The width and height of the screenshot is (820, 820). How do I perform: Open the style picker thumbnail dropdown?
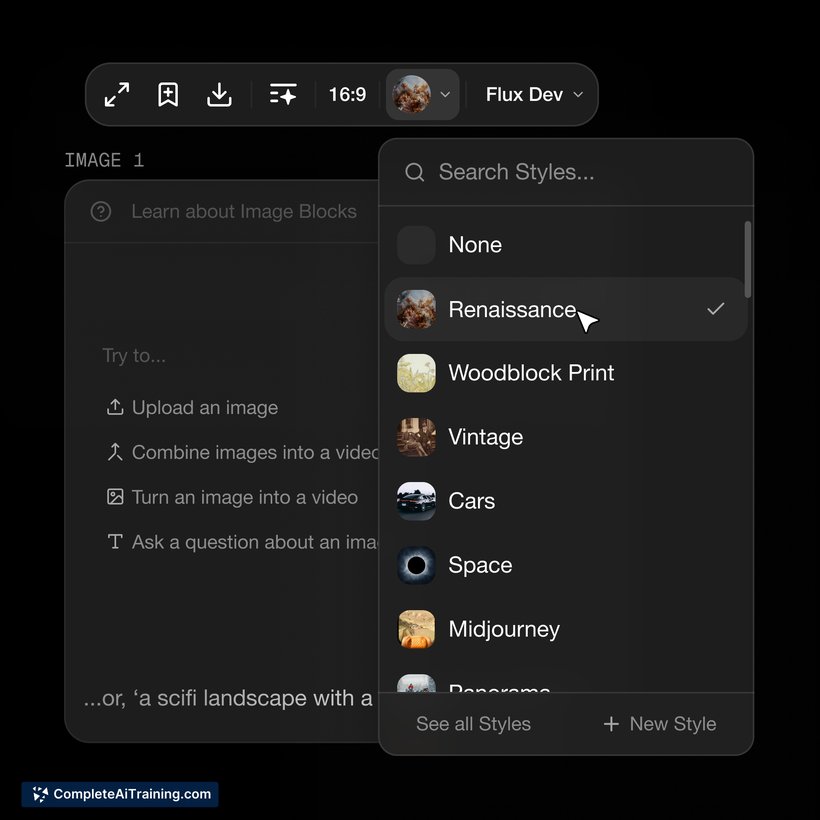click(x=423, y=95)
